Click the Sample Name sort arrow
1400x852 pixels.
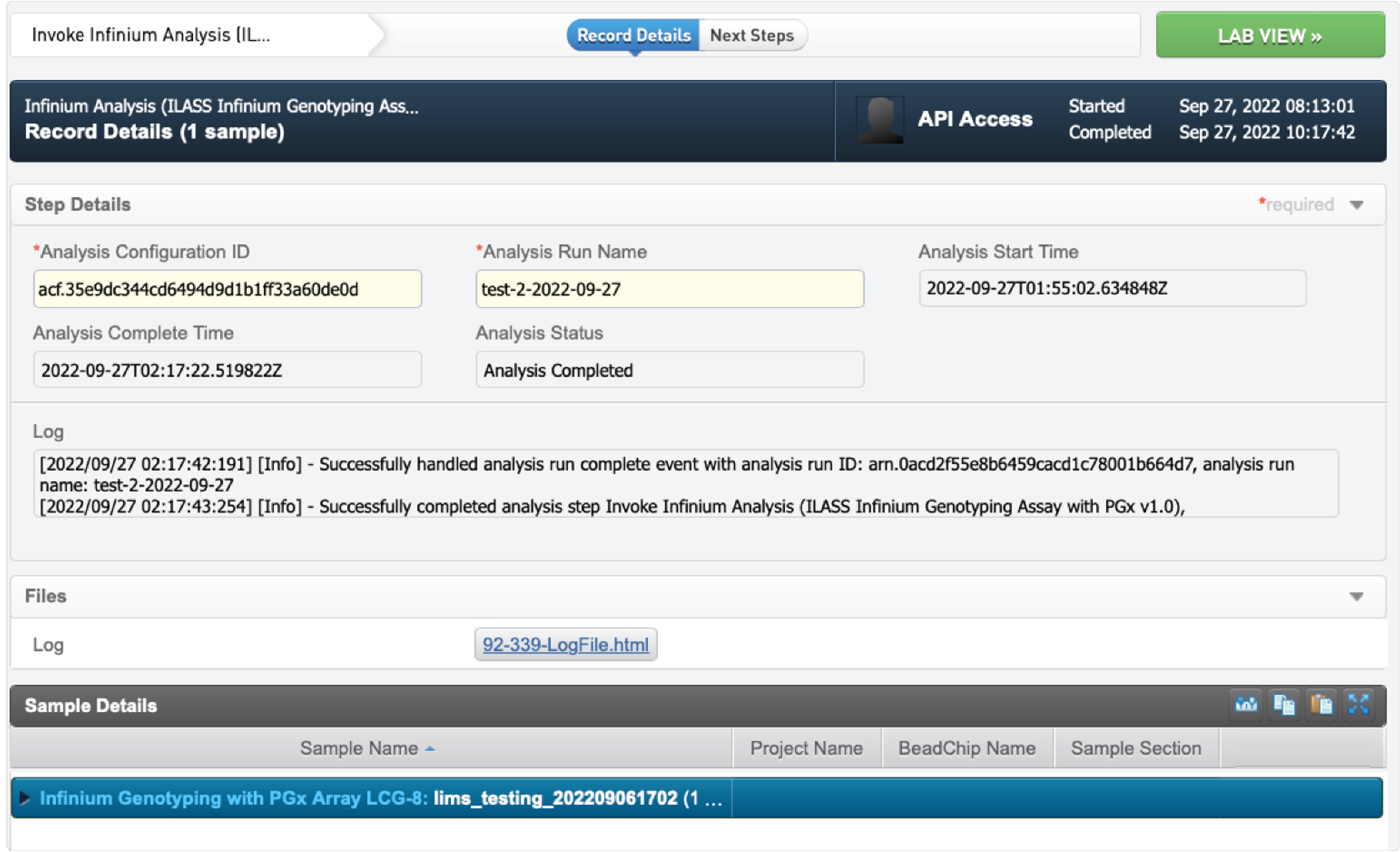pyautogui.click(x=430, y=749)
